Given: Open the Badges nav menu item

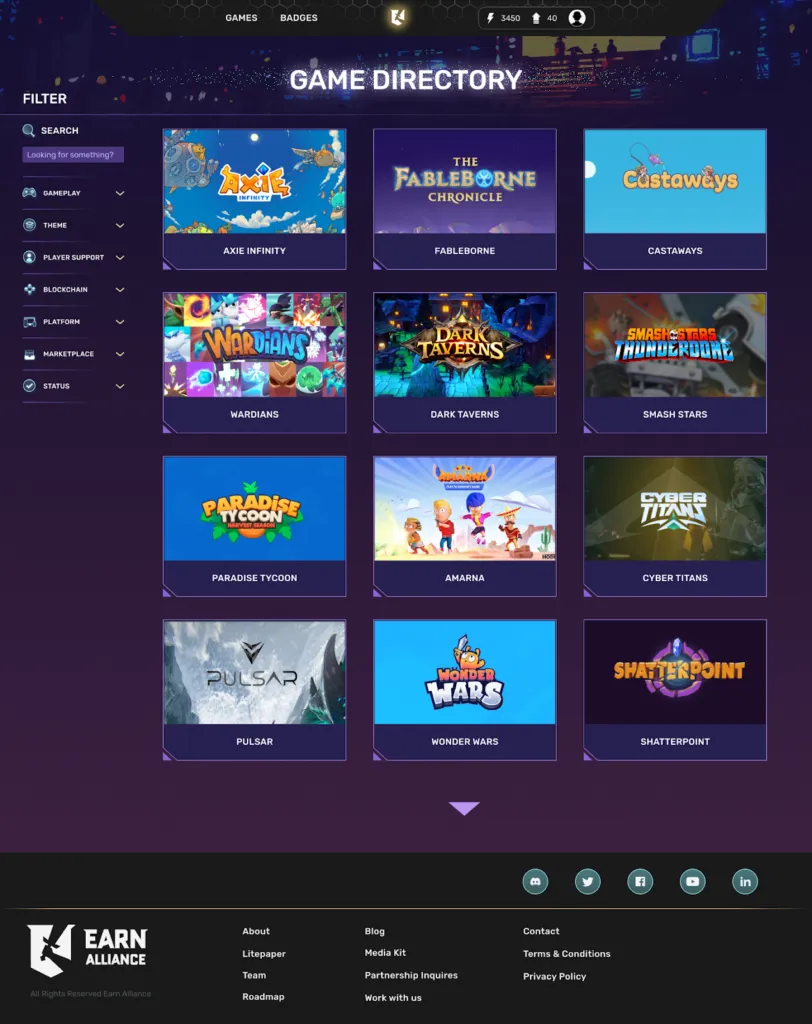Looking at the screenshot, I should tap(299, 18).
